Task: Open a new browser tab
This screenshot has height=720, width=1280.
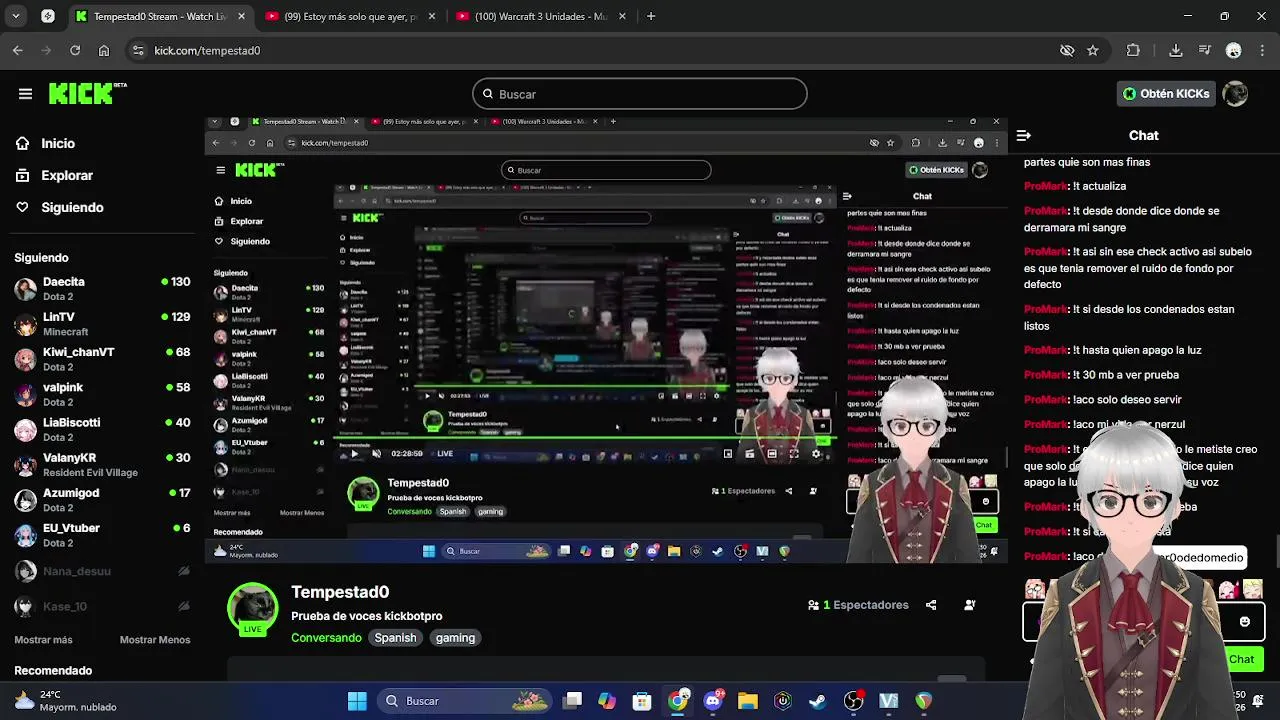Action: tap(651, 16)
